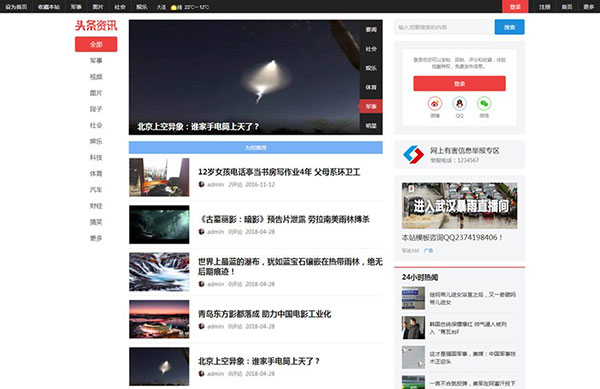The image size is (600, 389).
Task: Click the red-blue report center logo
Action: click(x=413, y=155)
